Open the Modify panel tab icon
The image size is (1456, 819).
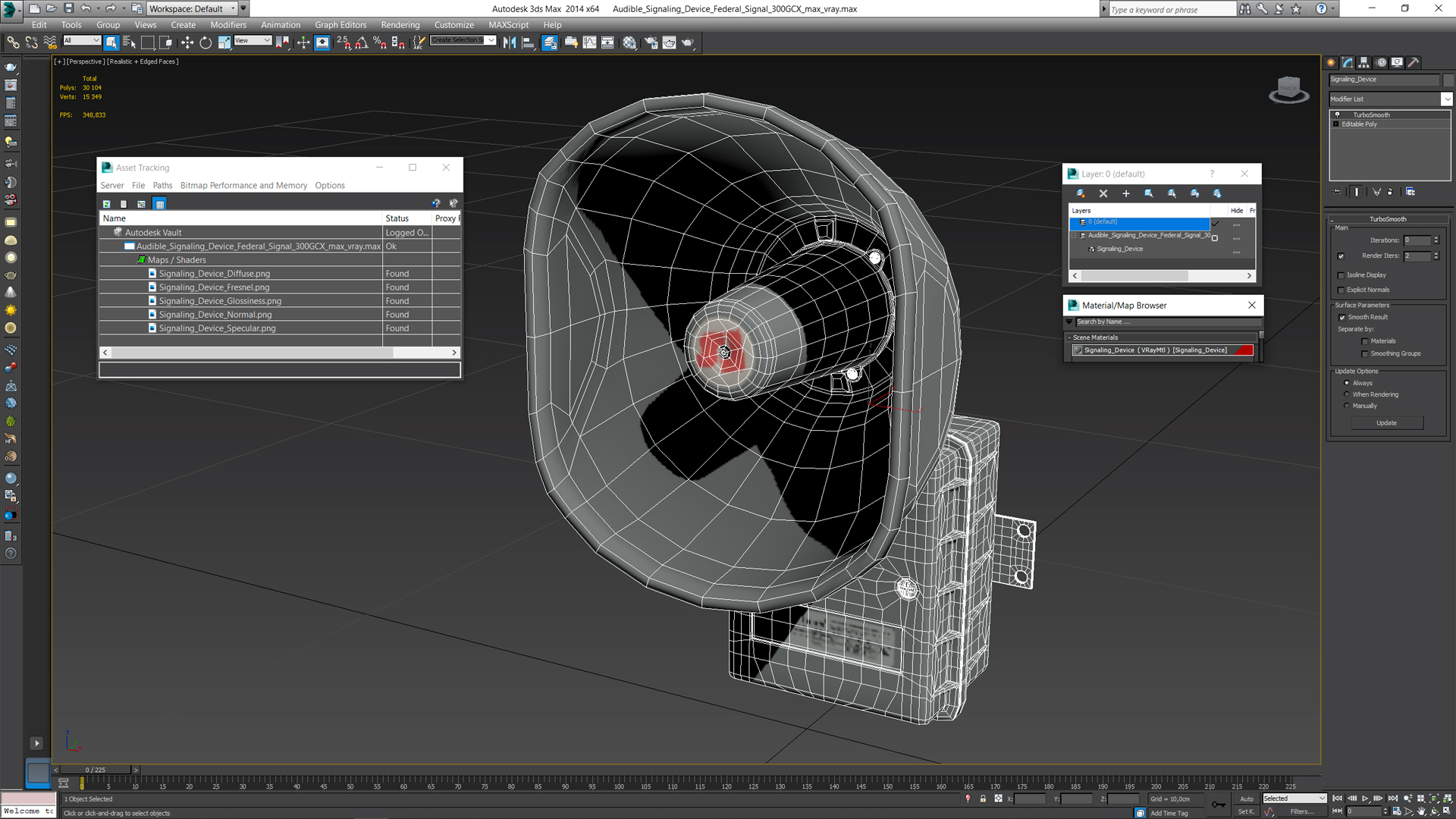pos(1348,63)
